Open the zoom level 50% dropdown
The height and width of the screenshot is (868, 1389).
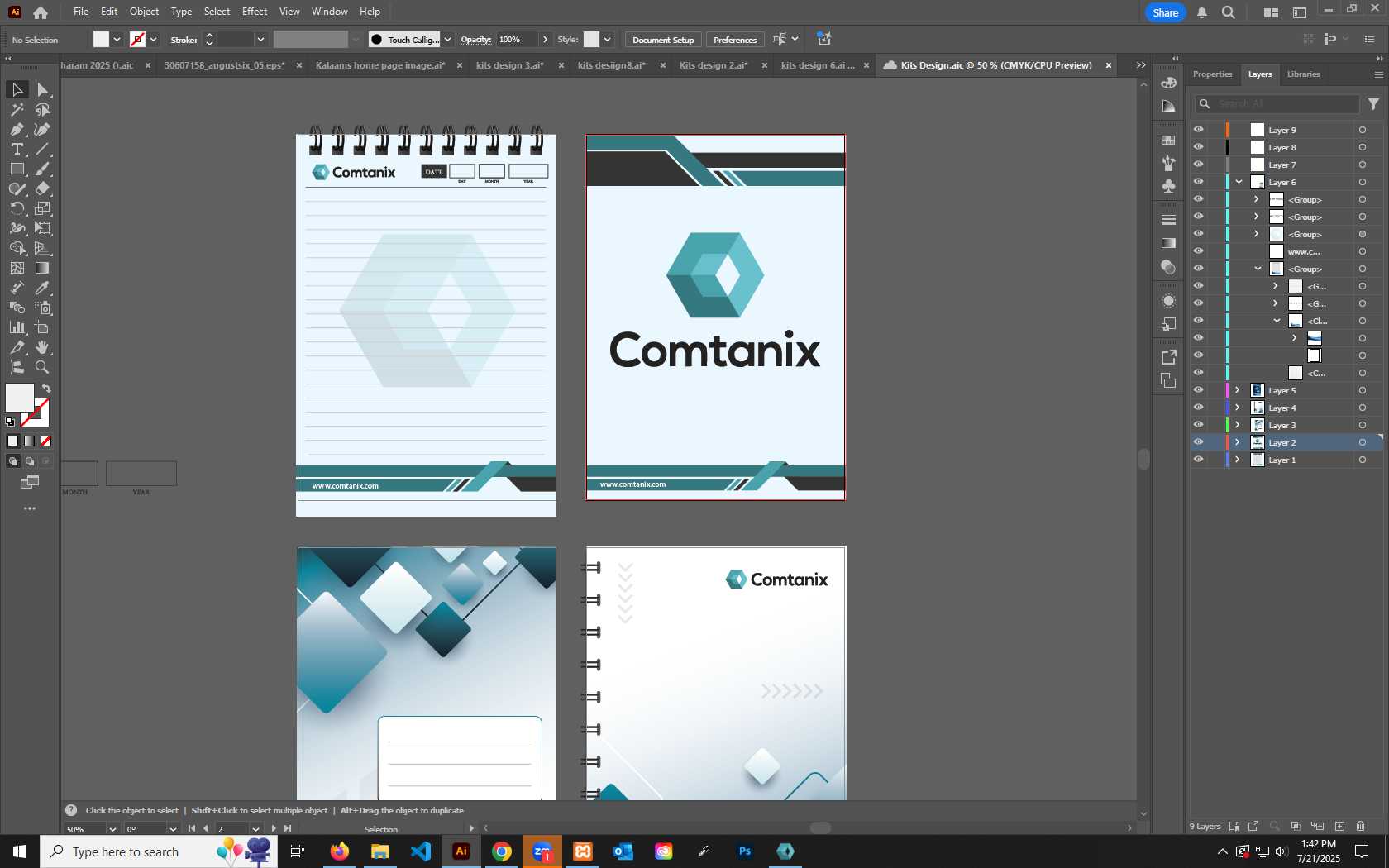[x=112, y=829]
